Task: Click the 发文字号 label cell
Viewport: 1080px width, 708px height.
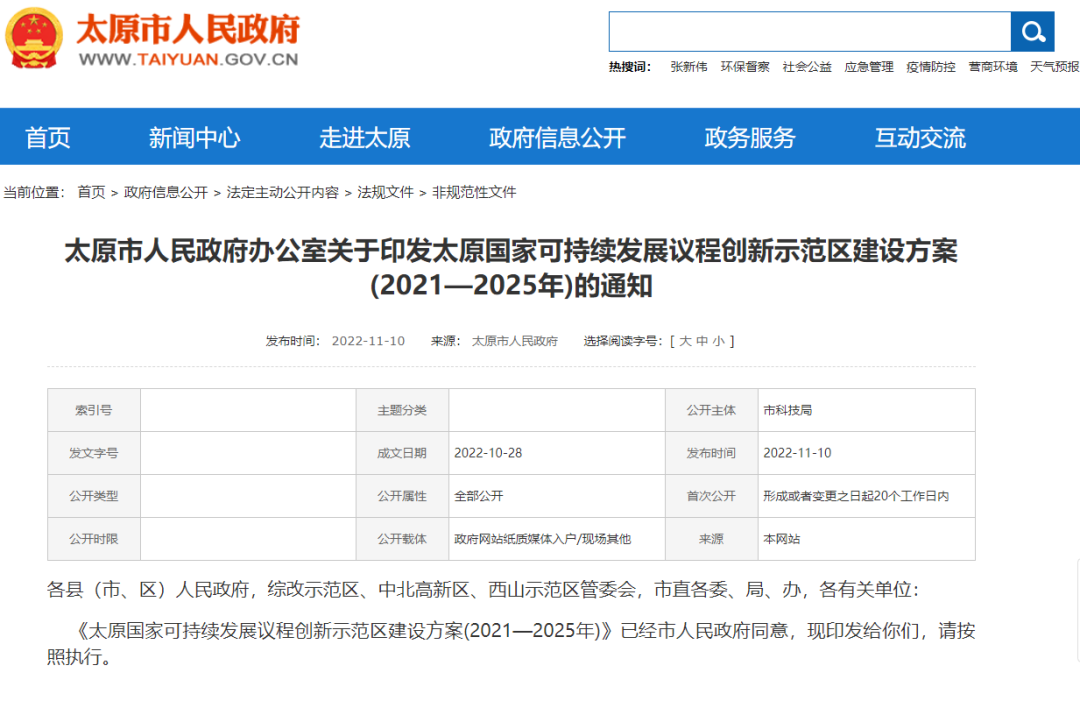Action: (x=94, y=453)
